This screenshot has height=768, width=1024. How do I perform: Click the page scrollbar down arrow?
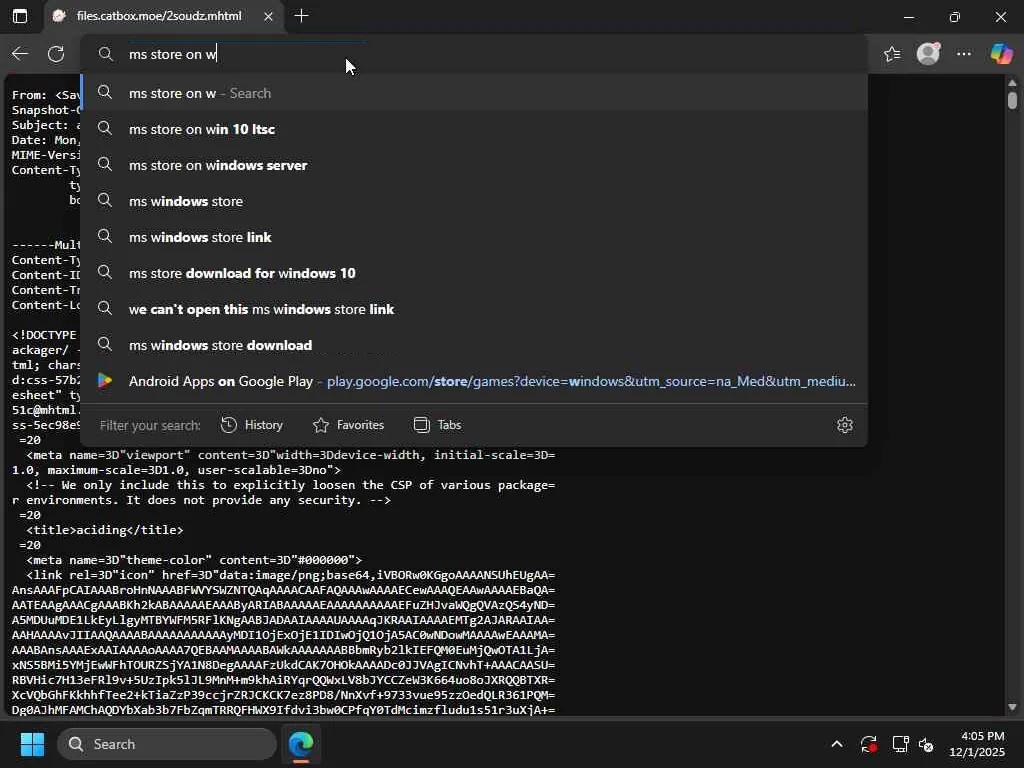pyautogui.click(x=1012, y=707)
